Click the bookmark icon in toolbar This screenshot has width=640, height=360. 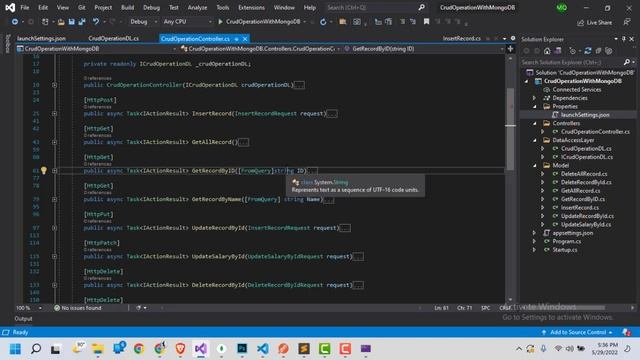[427, 22]
